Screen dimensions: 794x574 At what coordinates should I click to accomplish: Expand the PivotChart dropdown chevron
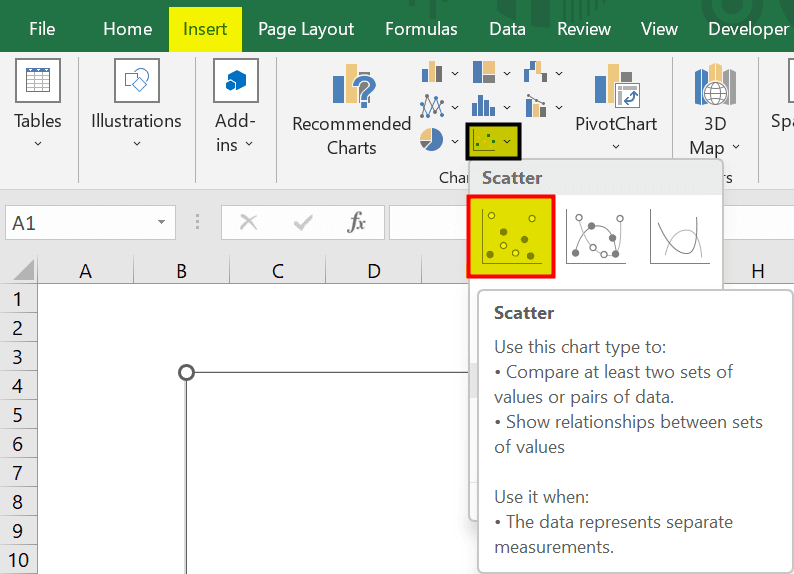click(616, 147)
